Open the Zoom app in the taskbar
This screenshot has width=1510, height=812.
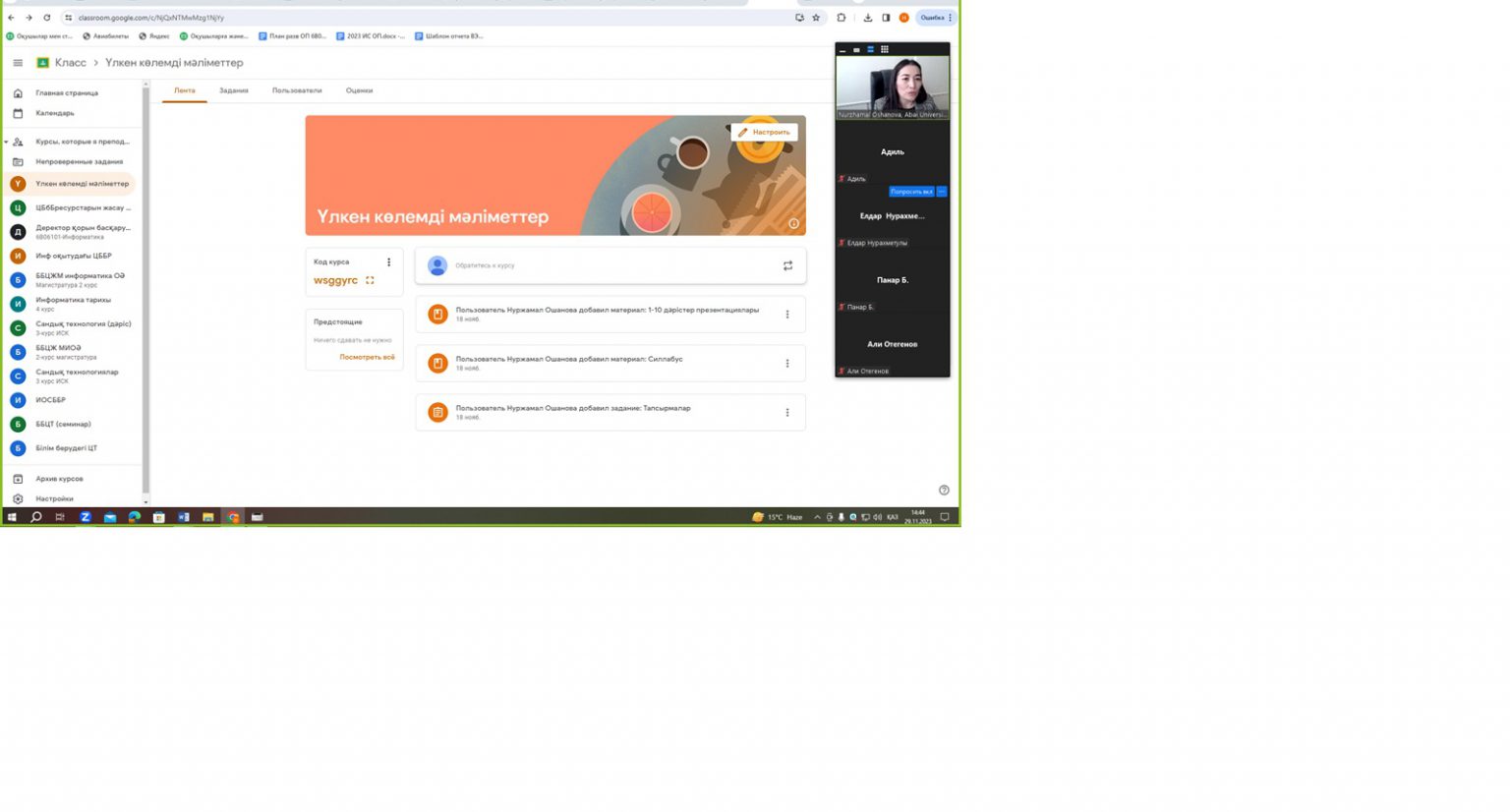tap(86, 517)
